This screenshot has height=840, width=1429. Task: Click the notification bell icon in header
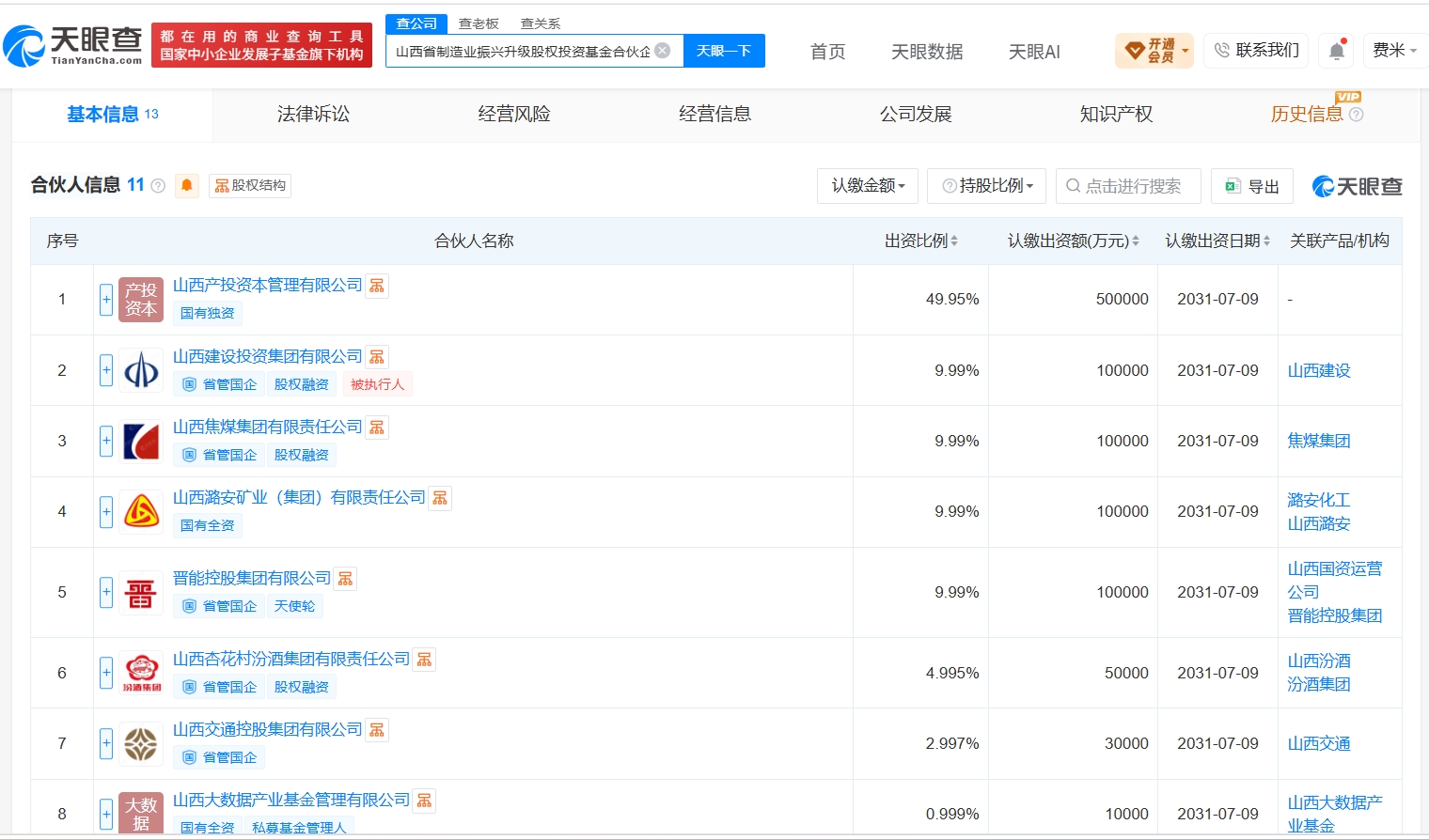point(1337,51)
